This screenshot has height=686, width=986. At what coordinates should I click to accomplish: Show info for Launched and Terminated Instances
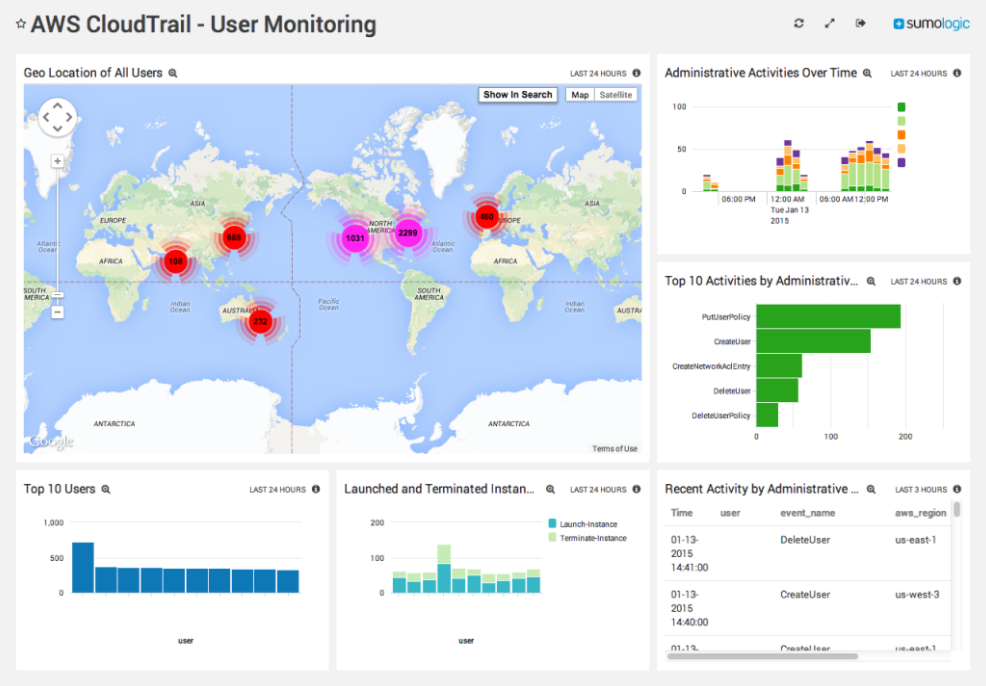point(636,489)
